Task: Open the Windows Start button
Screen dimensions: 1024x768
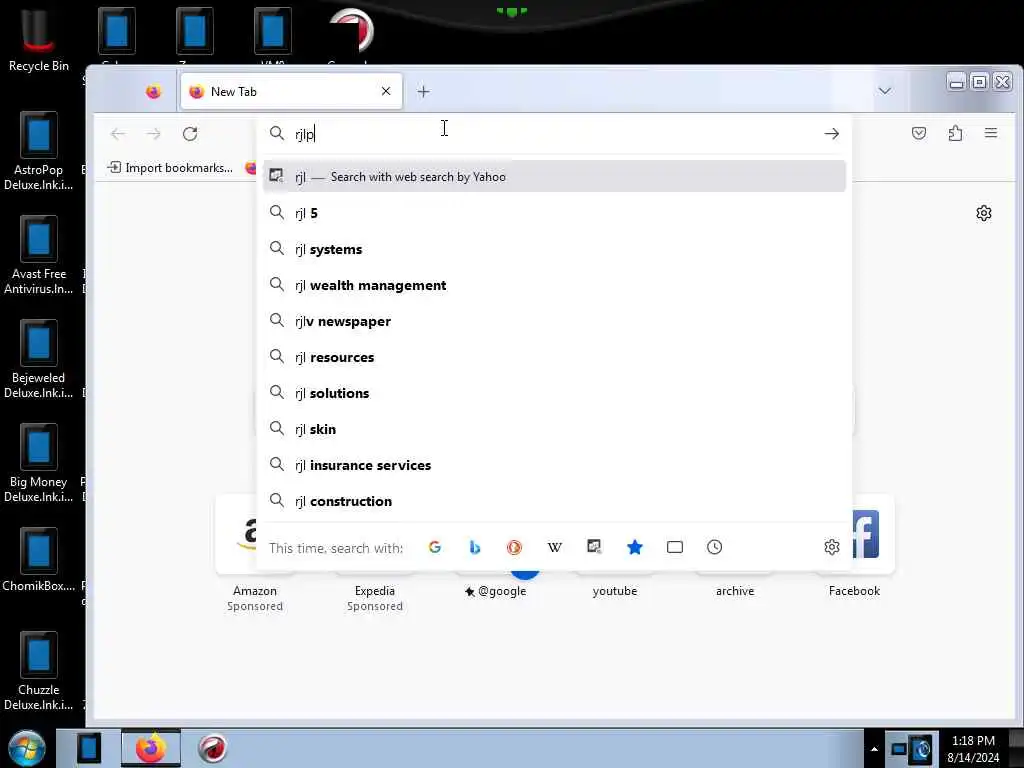Action: 26,748
